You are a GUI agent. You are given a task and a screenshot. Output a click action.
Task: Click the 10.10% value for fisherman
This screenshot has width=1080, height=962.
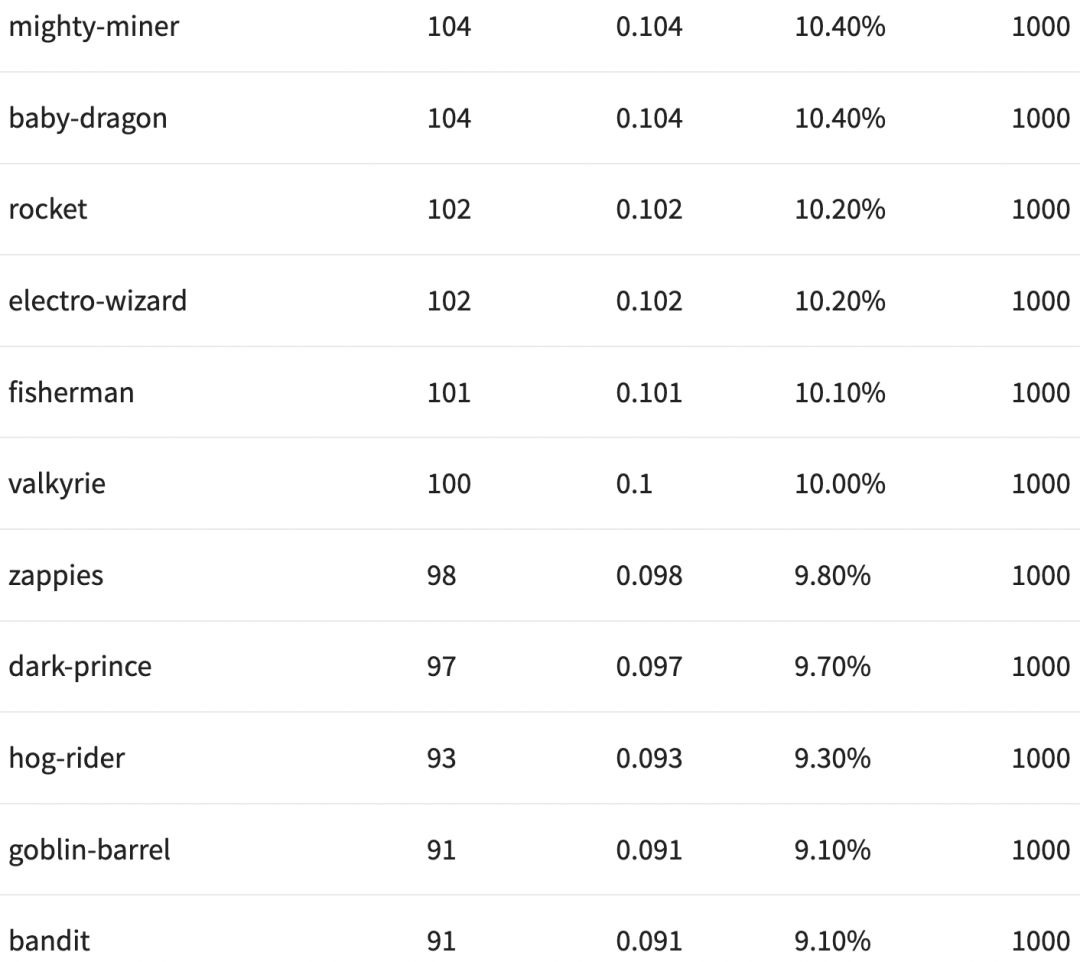(840, 392)
